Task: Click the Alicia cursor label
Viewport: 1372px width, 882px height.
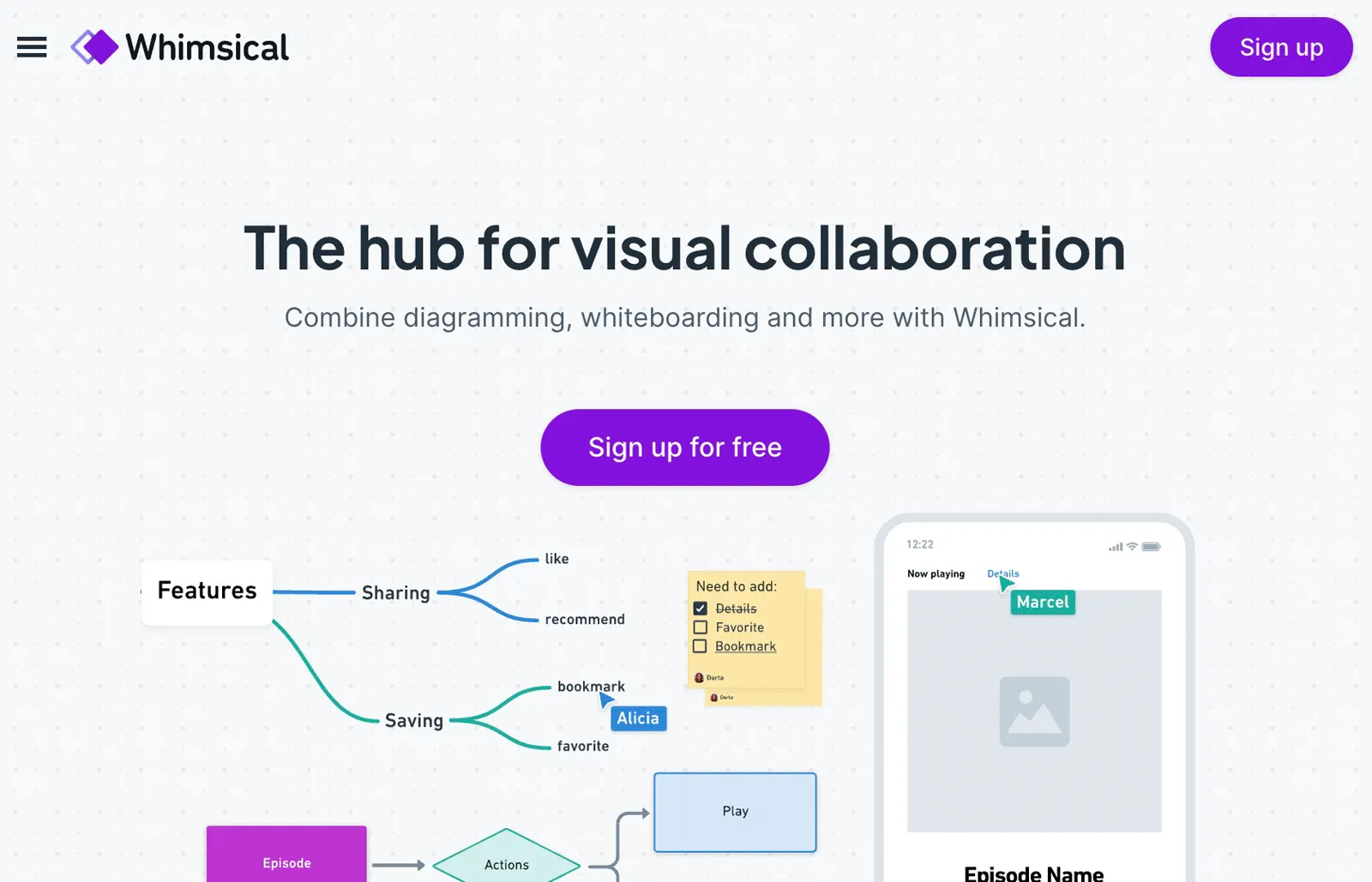Action: coord(638,718)
